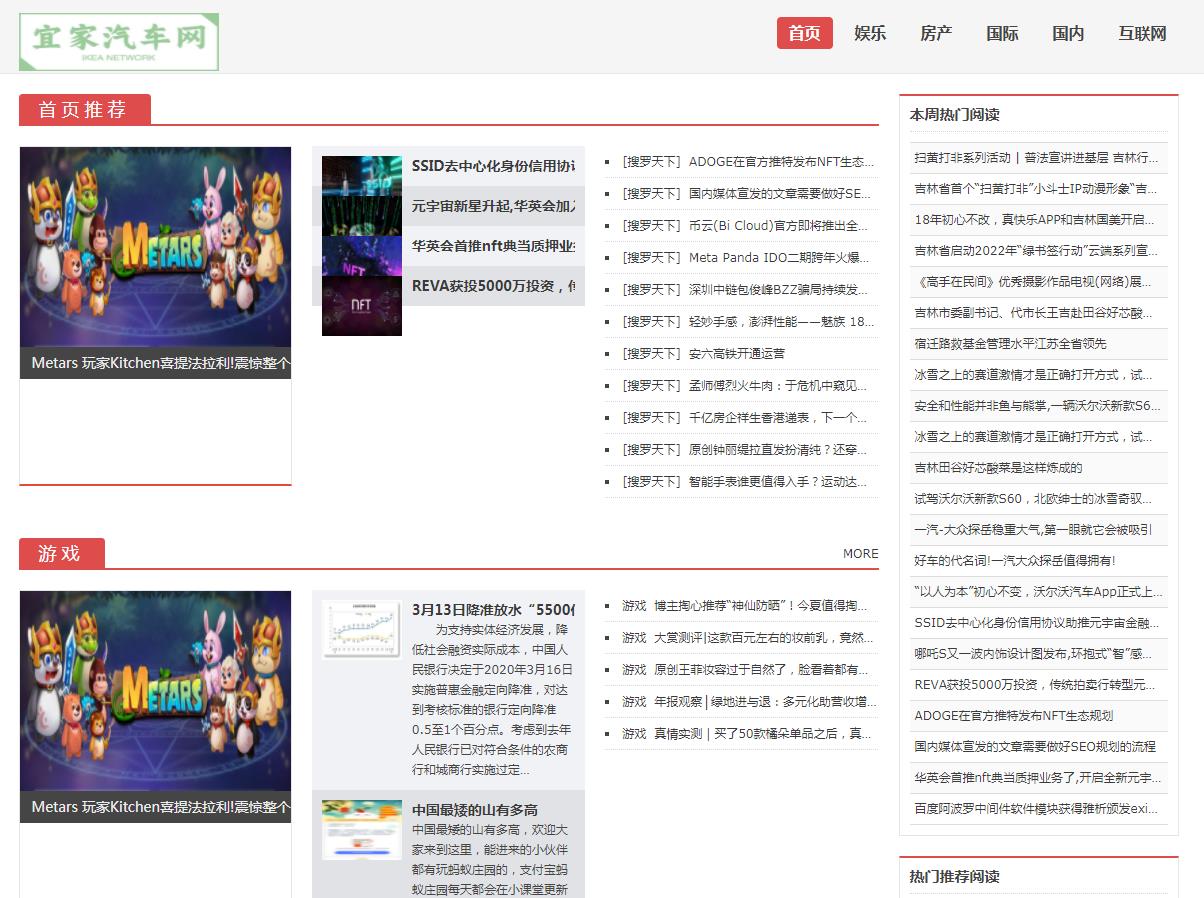This screenshot has height=898, width=1204.
Task: Open headline 3月13日降准放水"5500
Action: [x=493, y=610]
